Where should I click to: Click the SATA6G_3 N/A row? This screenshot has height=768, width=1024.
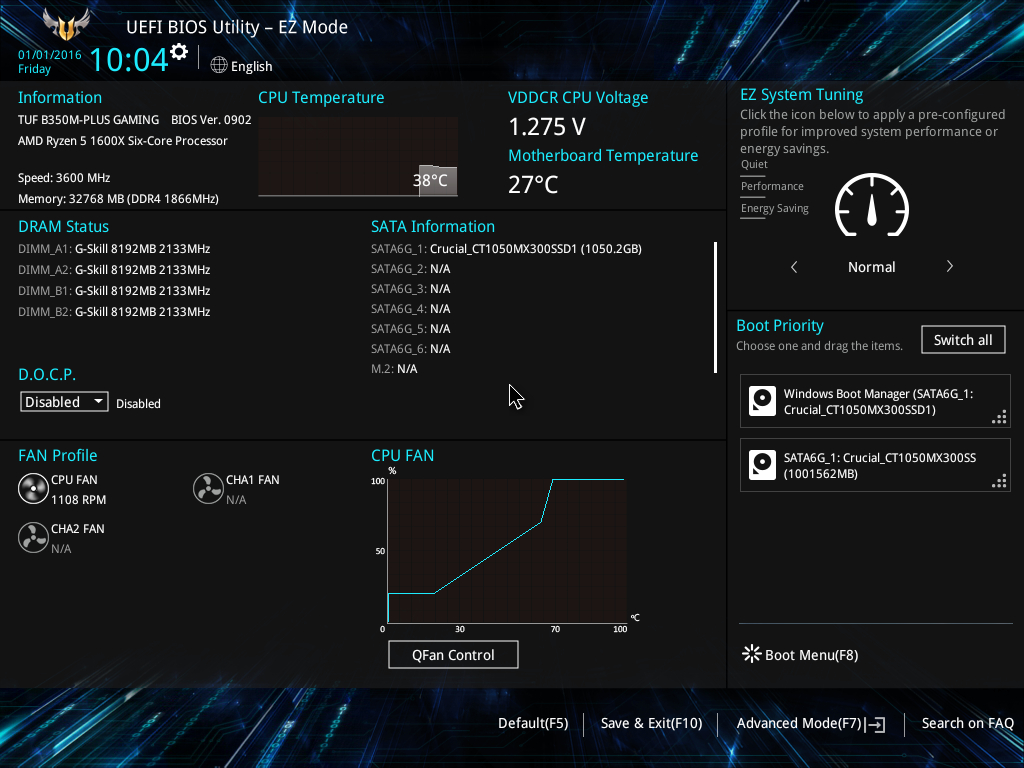411,289
